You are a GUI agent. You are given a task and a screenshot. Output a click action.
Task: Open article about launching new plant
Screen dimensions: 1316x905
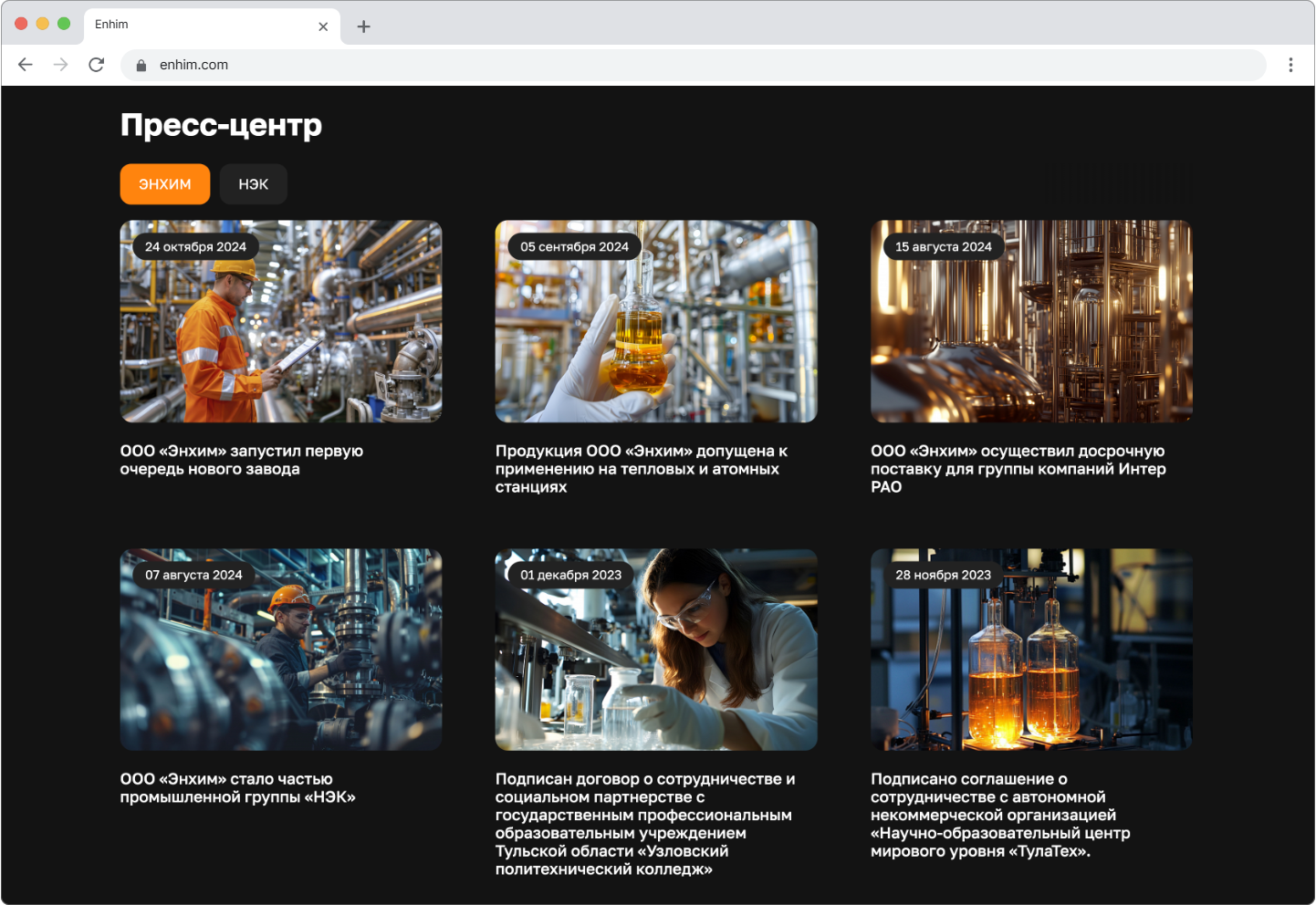(x=242, y=460)
